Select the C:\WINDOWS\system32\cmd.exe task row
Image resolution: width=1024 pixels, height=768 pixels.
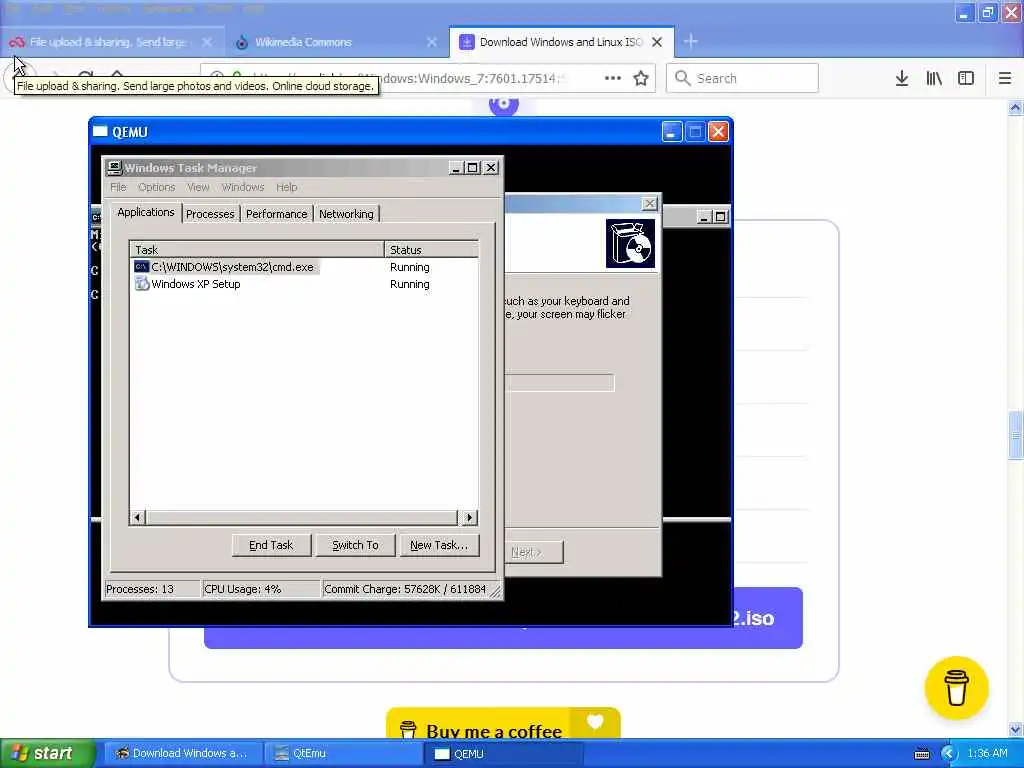coord(304,267)
